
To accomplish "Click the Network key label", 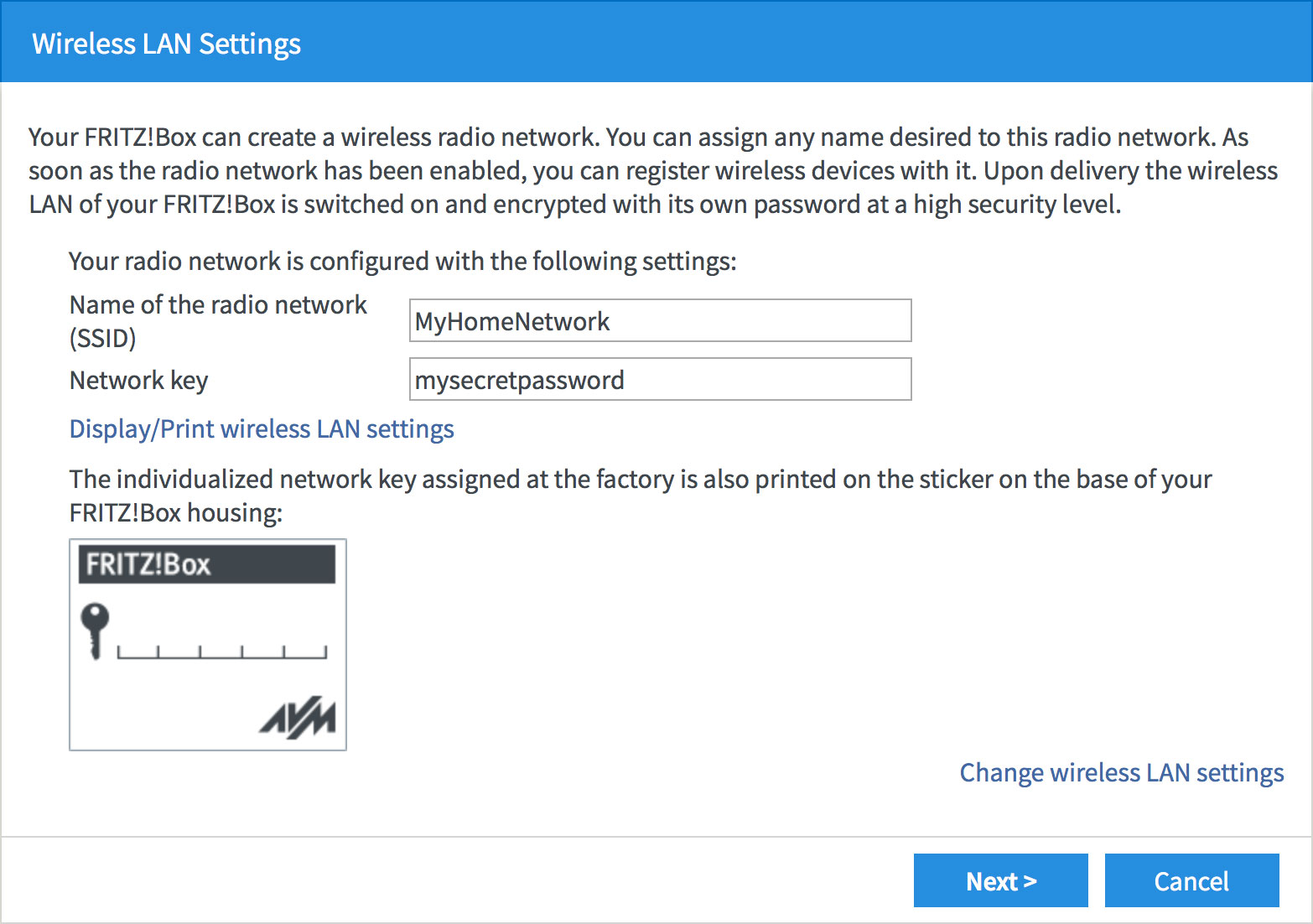I will [138, 380].
